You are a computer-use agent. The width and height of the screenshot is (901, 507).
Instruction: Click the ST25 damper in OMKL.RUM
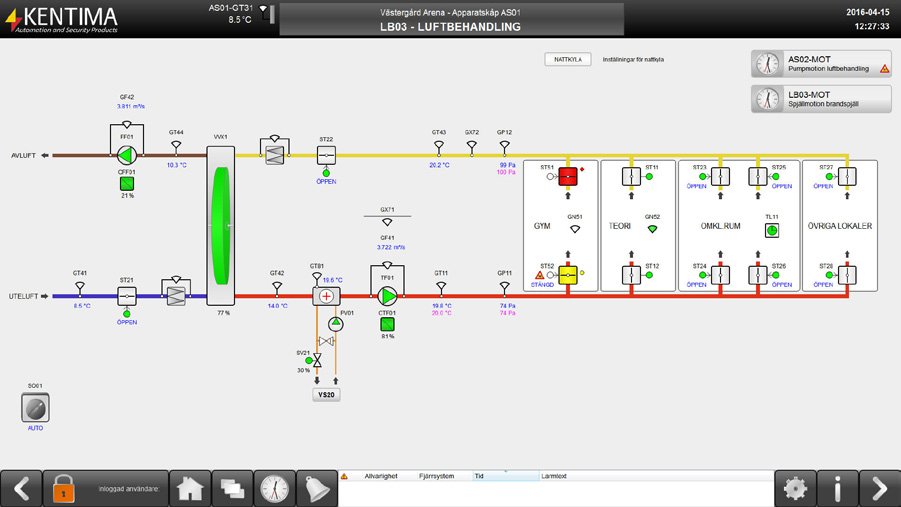point(757,176)
